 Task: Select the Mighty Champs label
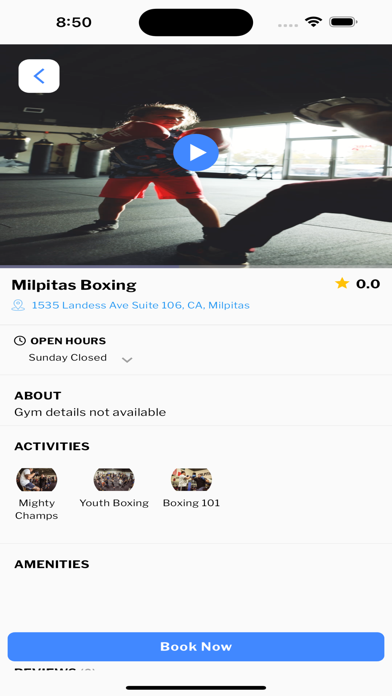[x=36, y=509]
